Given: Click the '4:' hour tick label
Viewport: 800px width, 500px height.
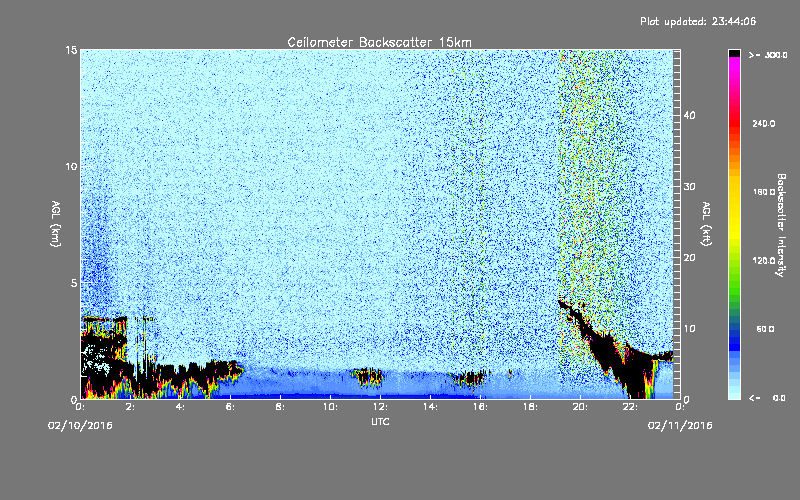Looking at the screenshot, I should tap(181, 407).
